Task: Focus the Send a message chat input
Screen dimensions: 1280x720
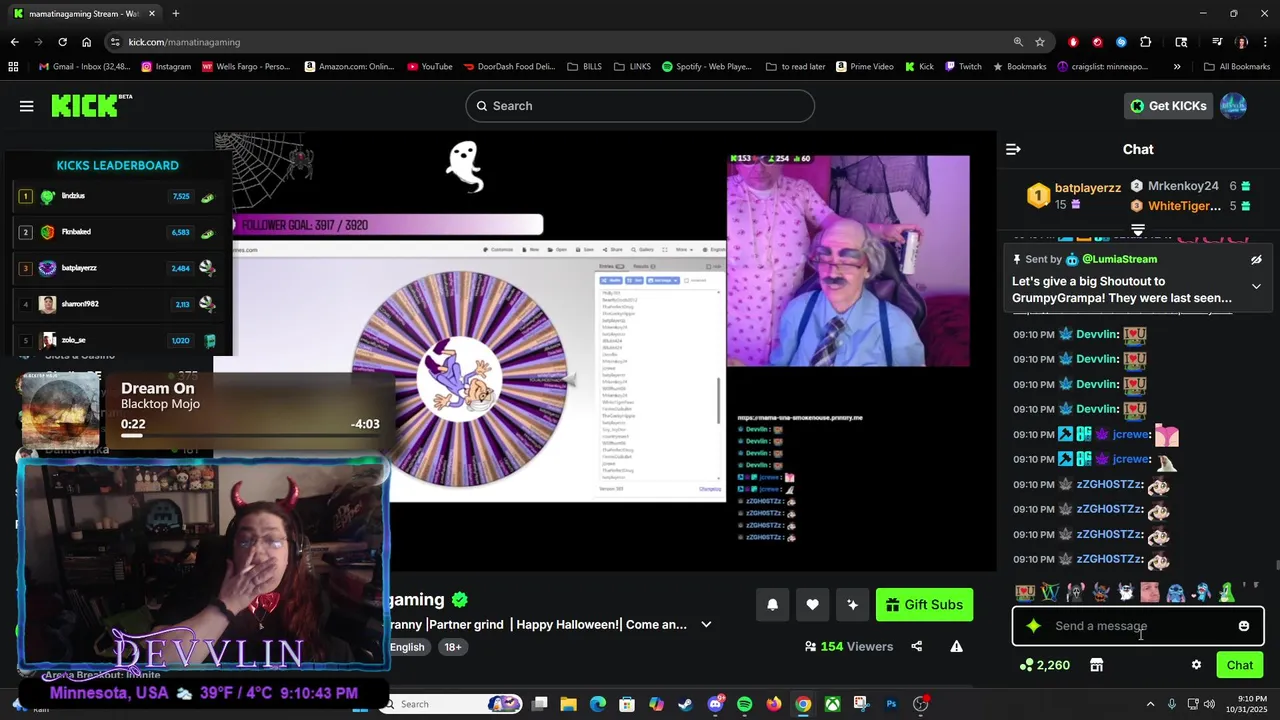Action: coord(1138,626)
